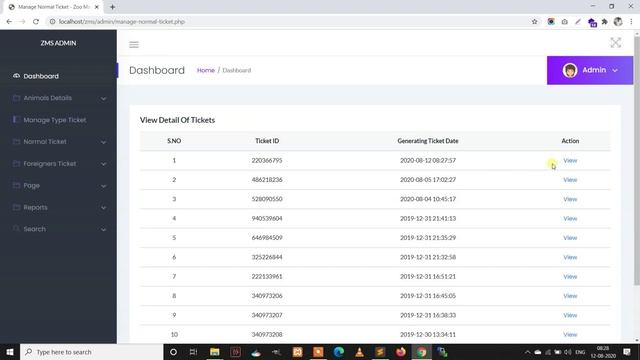Expand the Foreigners Ticket chevron
The height and width of the screenshot is (360, 640).
[104, 164]
